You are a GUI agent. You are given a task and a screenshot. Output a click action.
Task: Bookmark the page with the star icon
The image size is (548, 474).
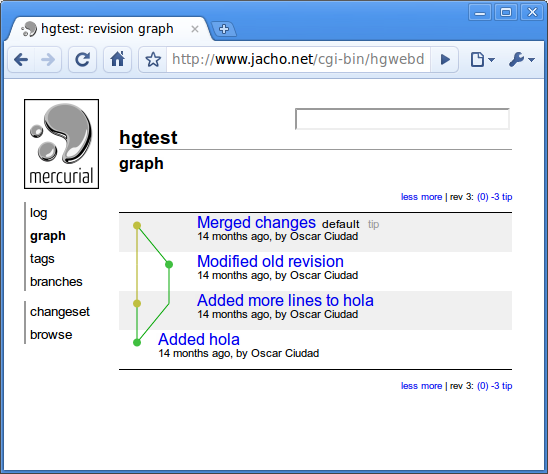pyautogui.click(x=153, y=60)
